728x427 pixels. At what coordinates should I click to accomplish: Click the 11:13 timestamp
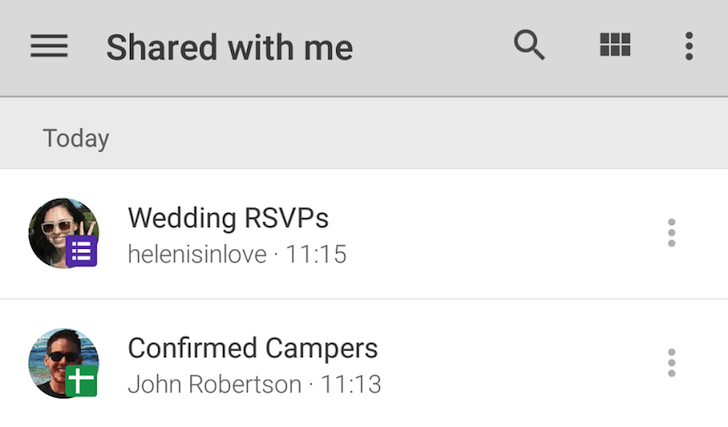[350, 384]
